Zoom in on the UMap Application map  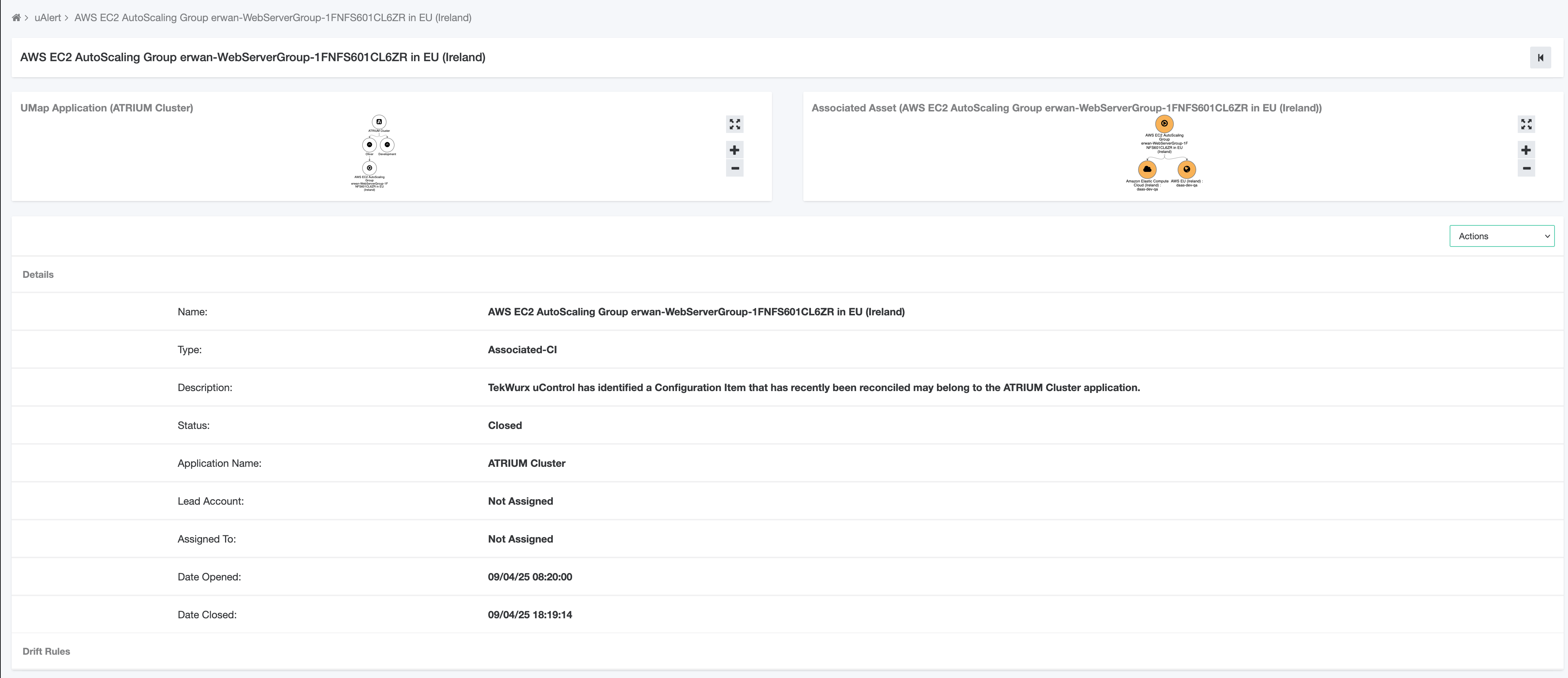[x=735, y=150]
